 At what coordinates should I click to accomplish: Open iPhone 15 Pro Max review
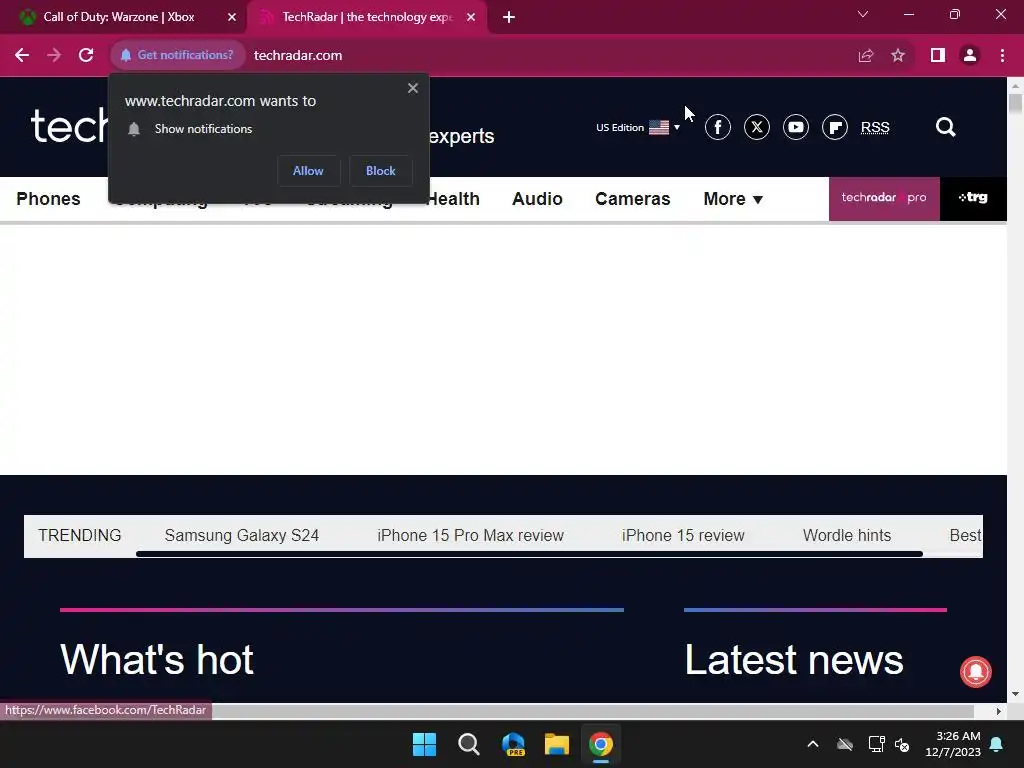(470, 536)
